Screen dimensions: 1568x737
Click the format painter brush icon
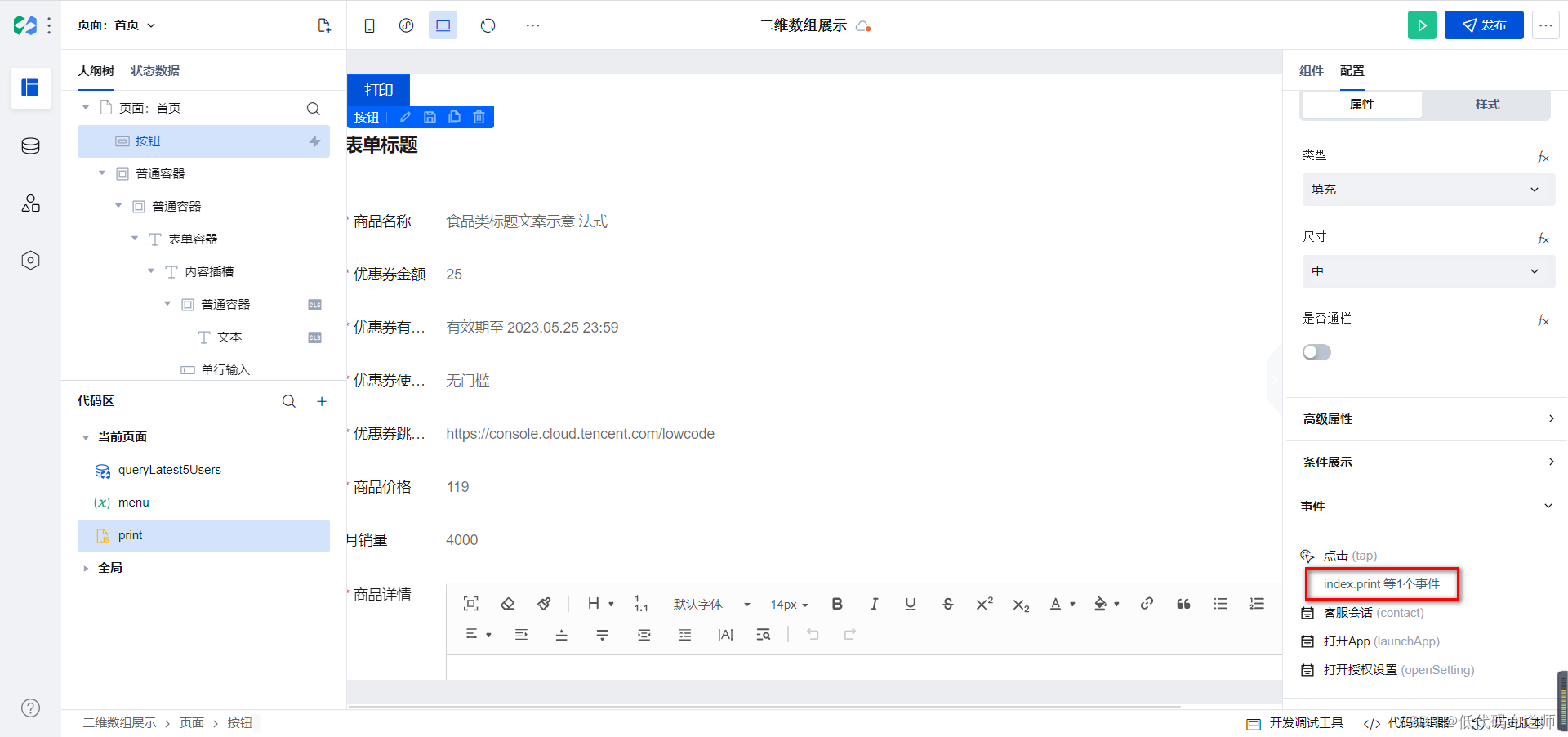tap(544, 604)
